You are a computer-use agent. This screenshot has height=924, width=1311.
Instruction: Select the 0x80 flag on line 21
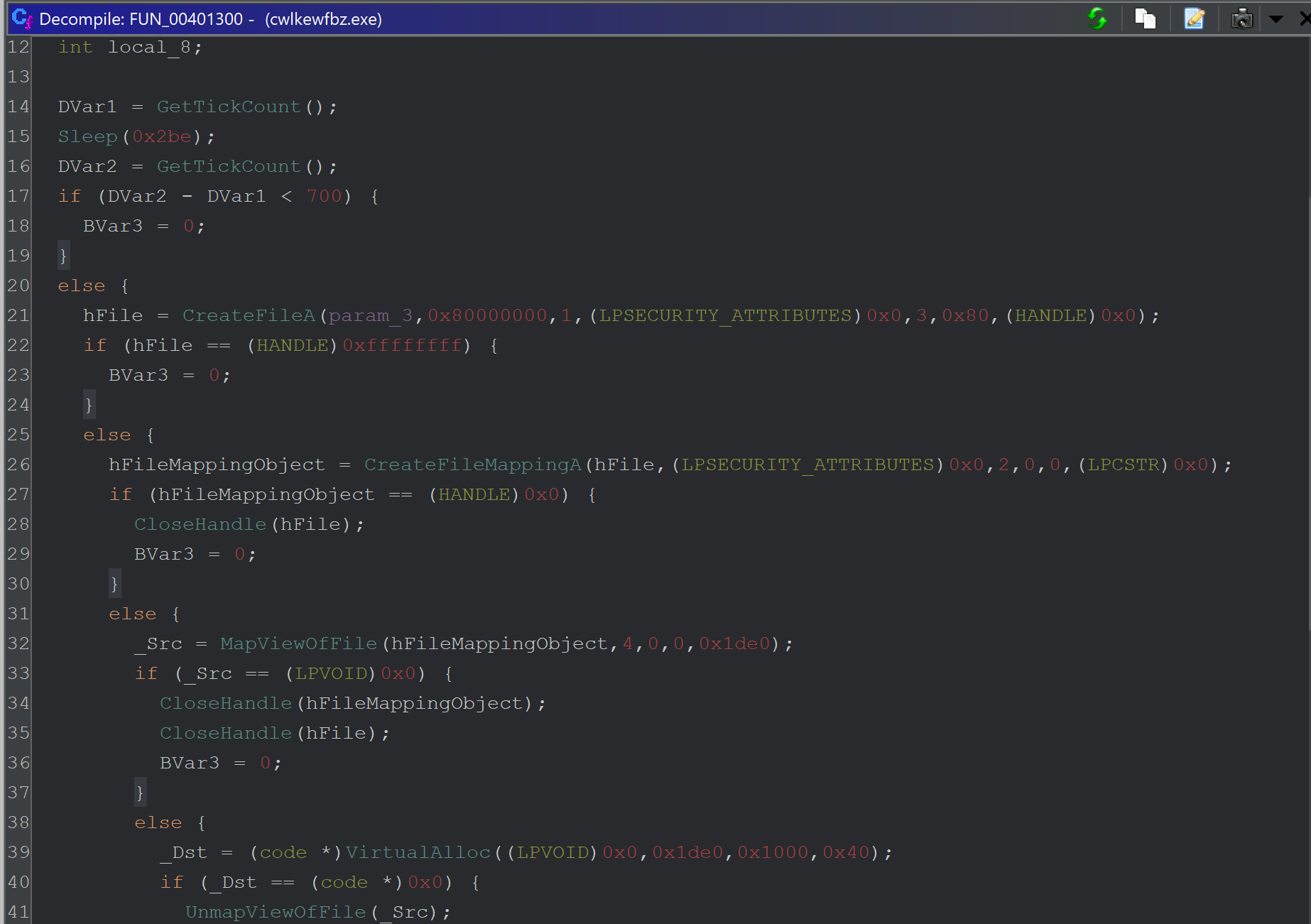[x=966, y=315]
